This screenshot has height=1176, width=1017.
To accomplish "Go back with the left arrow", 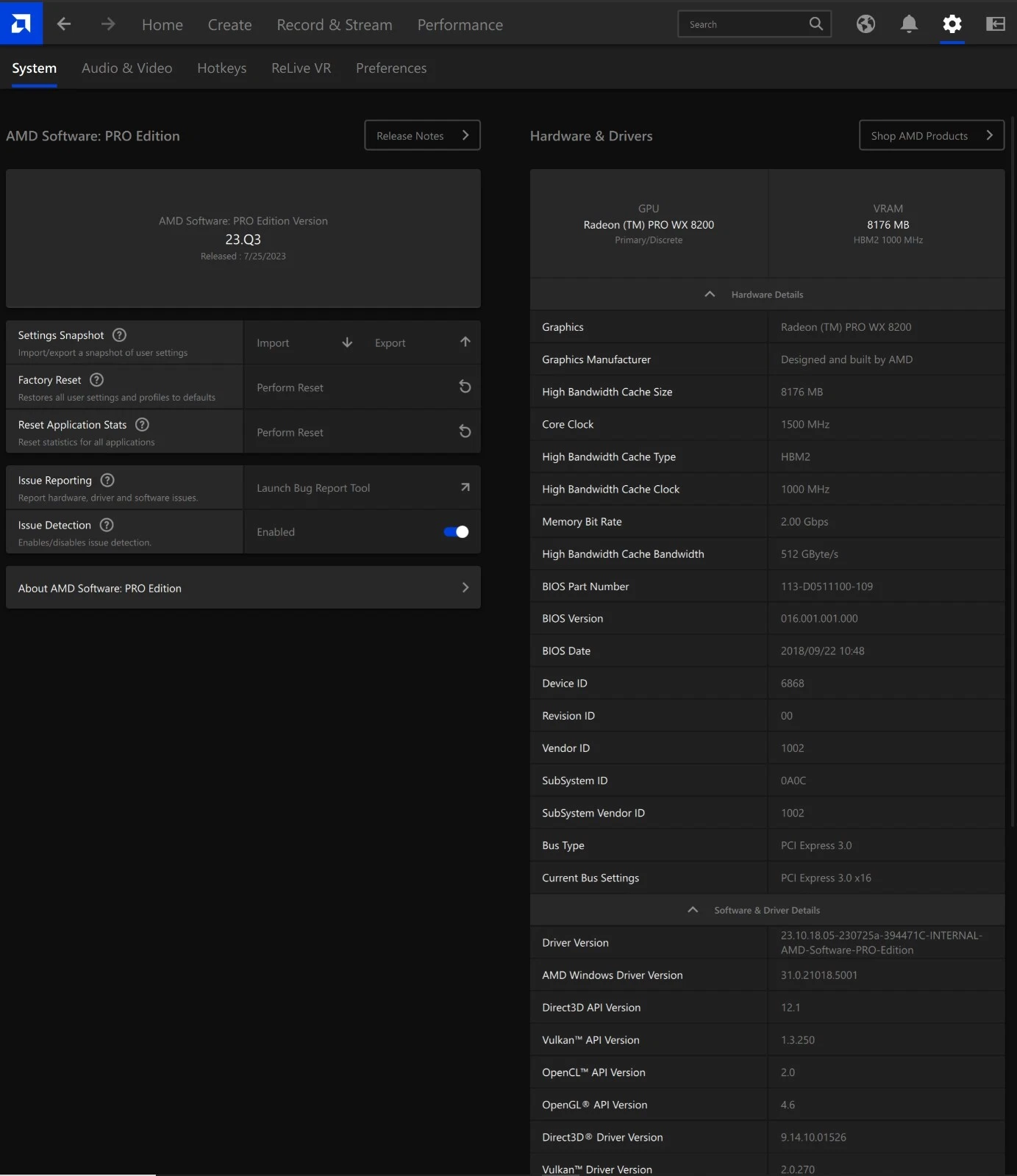I will pos(64,24).
